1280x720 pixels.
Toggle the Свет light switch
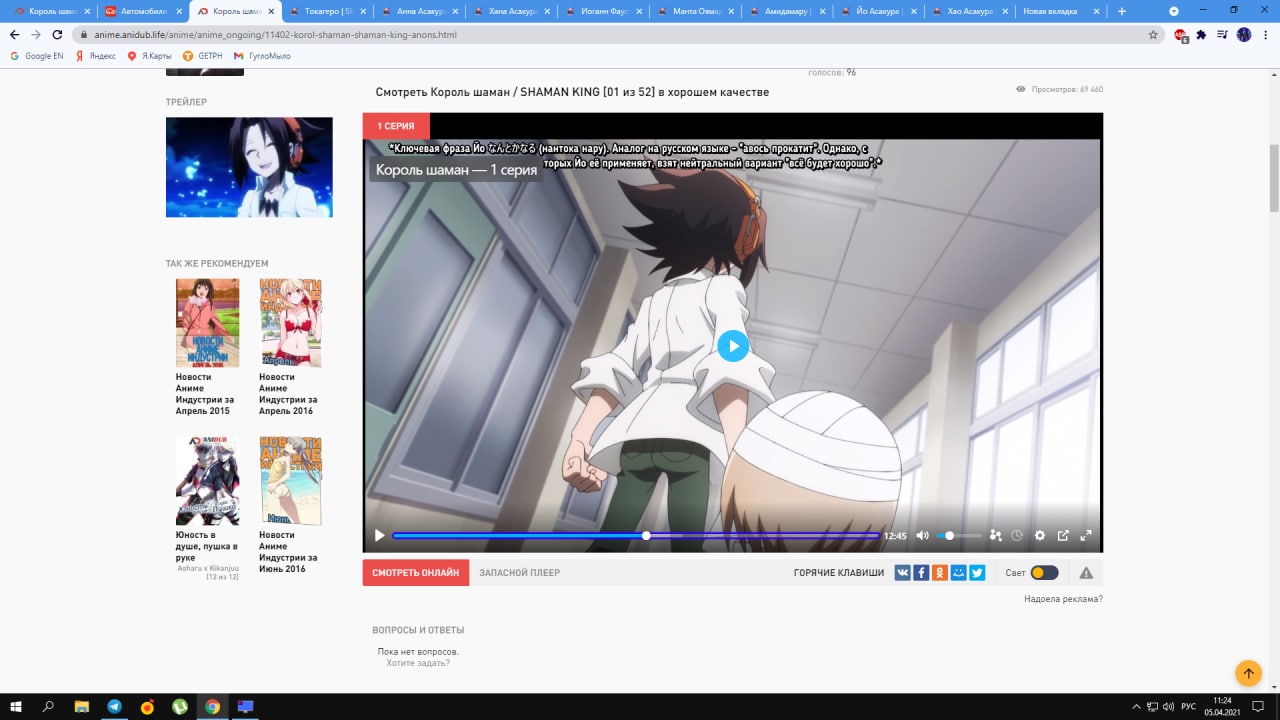1044,573
